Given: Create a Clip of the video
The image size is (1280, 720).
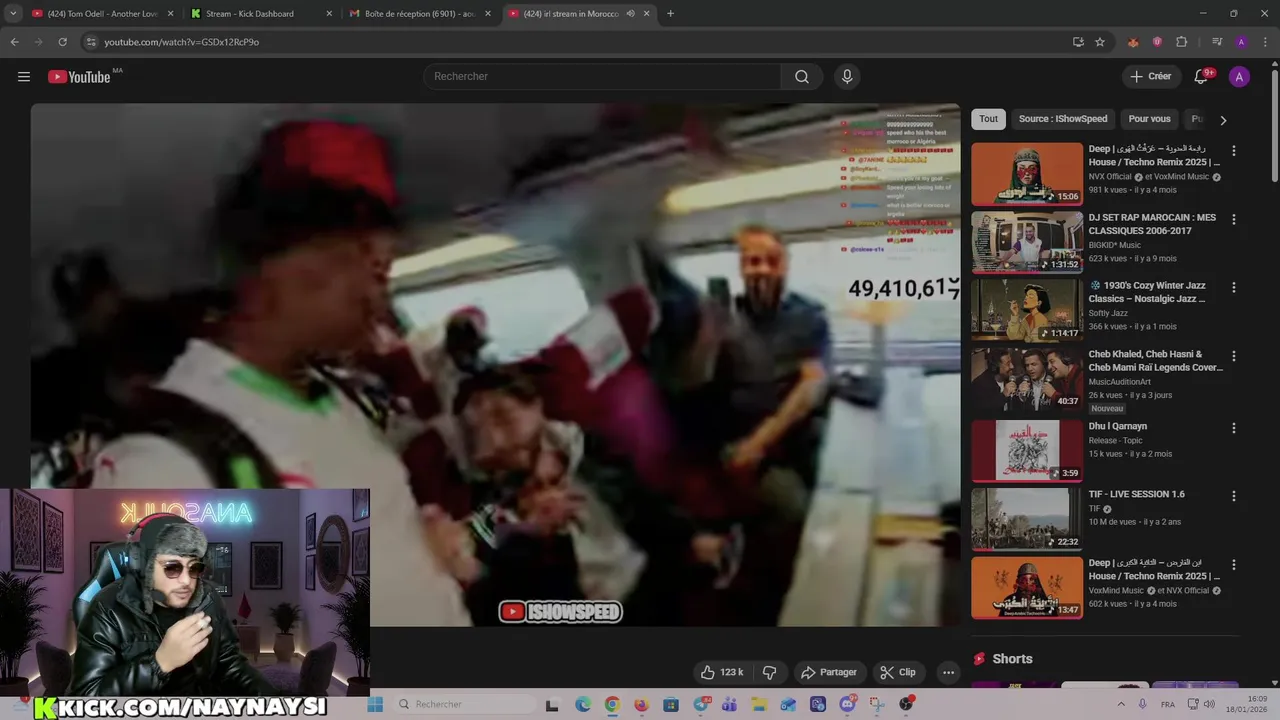Looking at the screenshot, I should point(898,672).
